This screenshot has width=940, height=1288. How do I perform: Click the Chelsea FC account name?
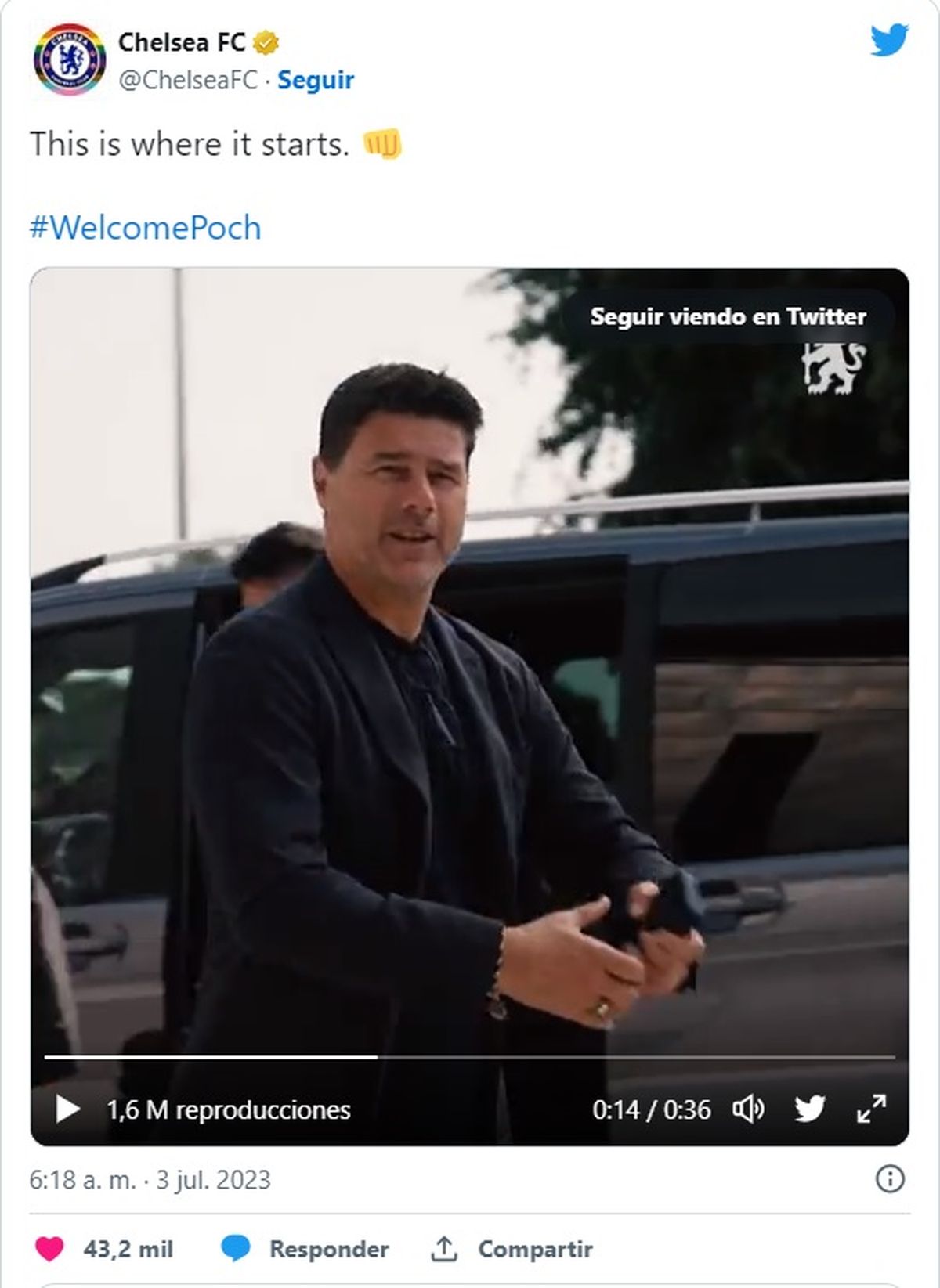click(182, 42)
